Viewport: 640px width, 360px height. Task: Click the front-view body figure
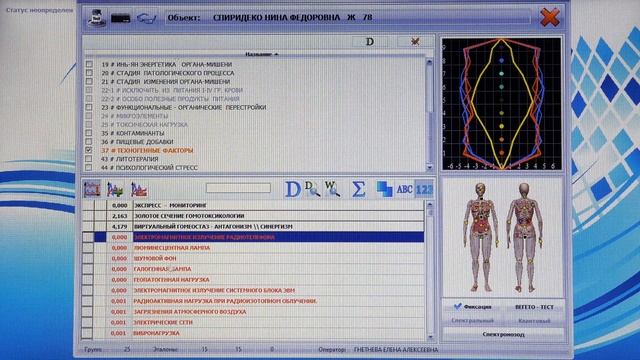[x=481, y=237]
